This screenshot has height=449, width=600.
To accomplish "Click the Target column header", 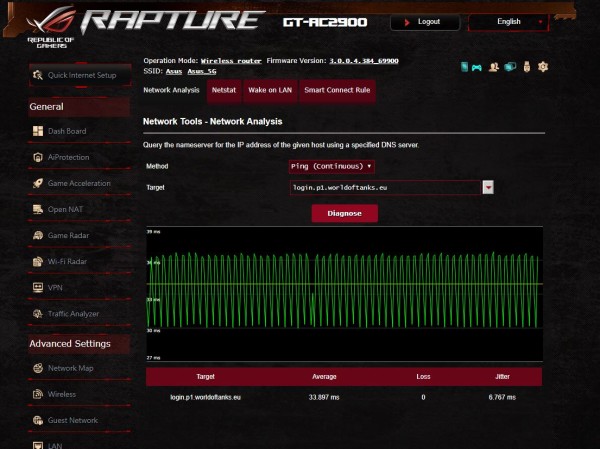I will [x=205, y=377].
